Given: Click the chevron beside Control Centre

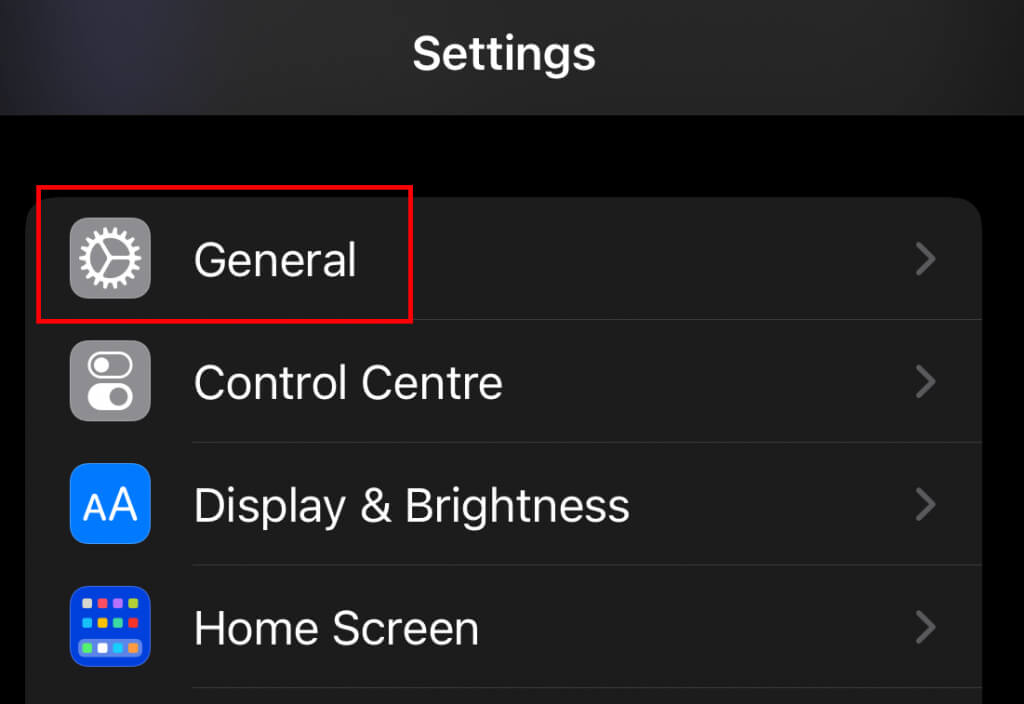Looking at the screenshot, I should 926,382.
